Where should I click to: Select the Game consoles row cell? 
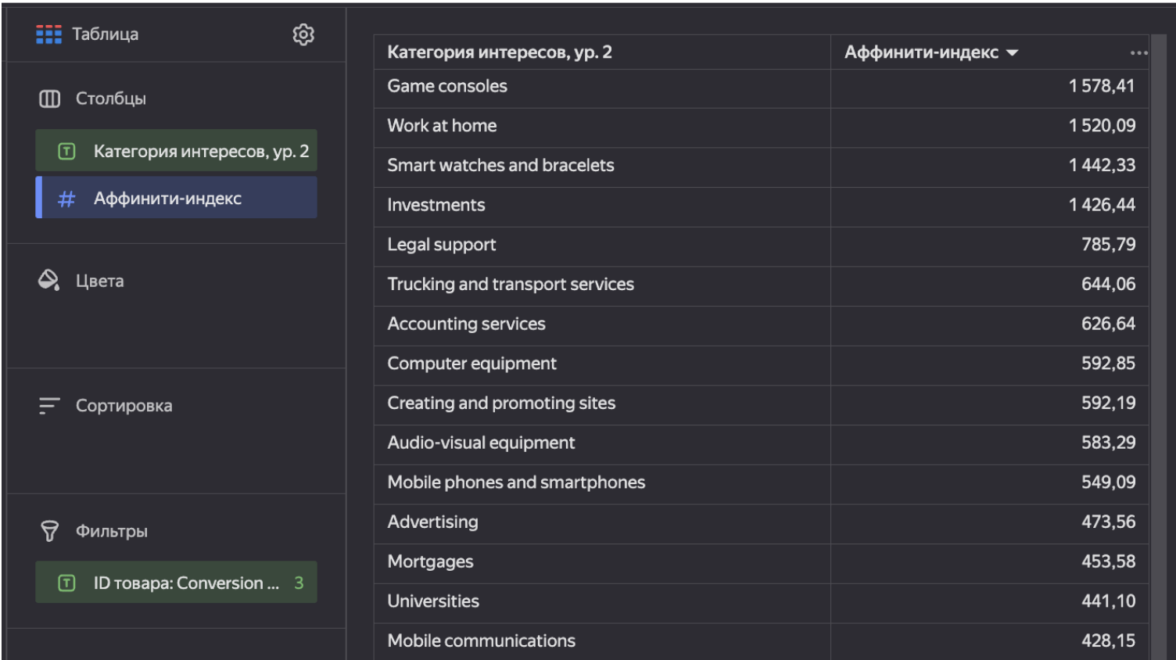447,87
